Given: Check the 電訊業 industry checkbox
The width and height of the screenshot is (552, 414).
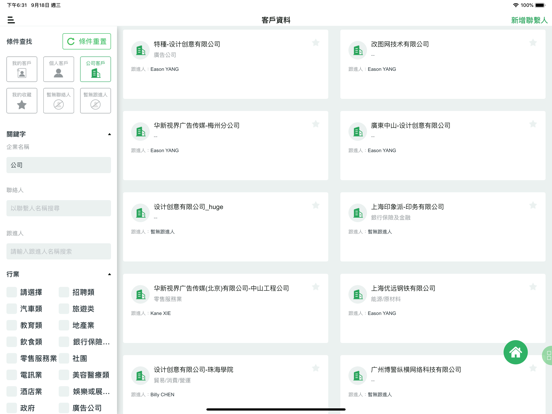Looking at the screenshot, I should 12,375.
